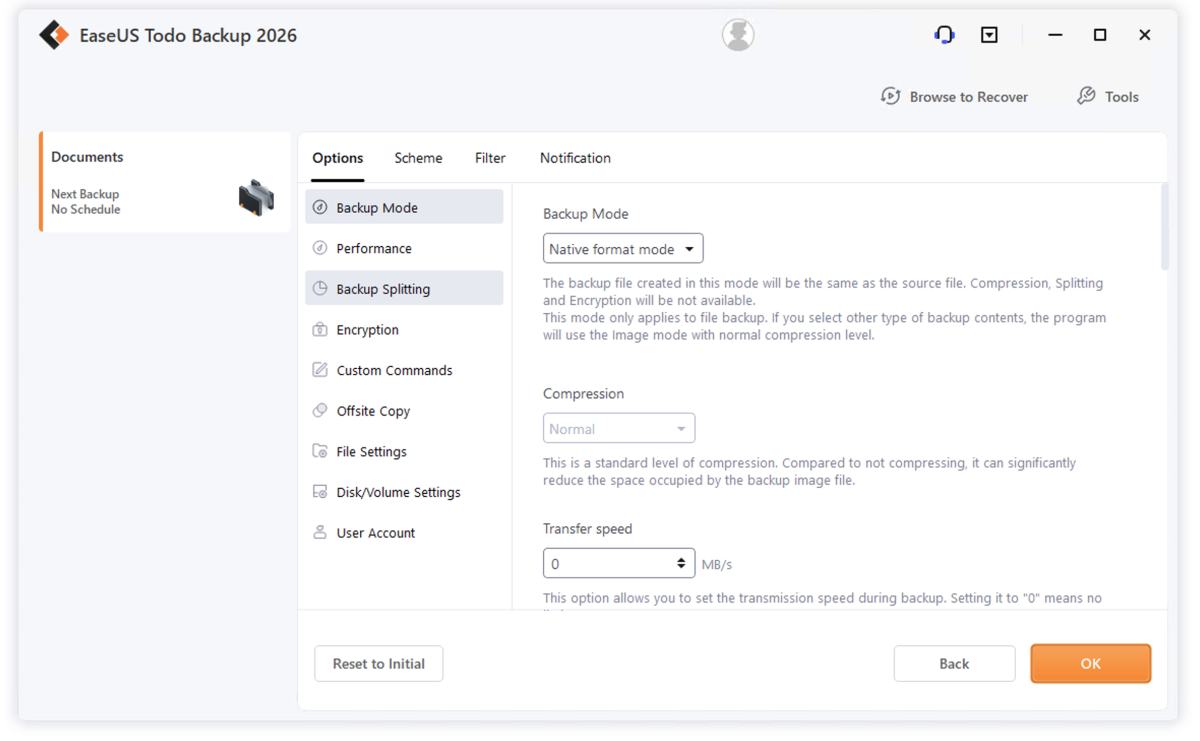Click the 'Backup Mode' section heading
This screenshot has width=1200, height=741.
coord(586,214)
